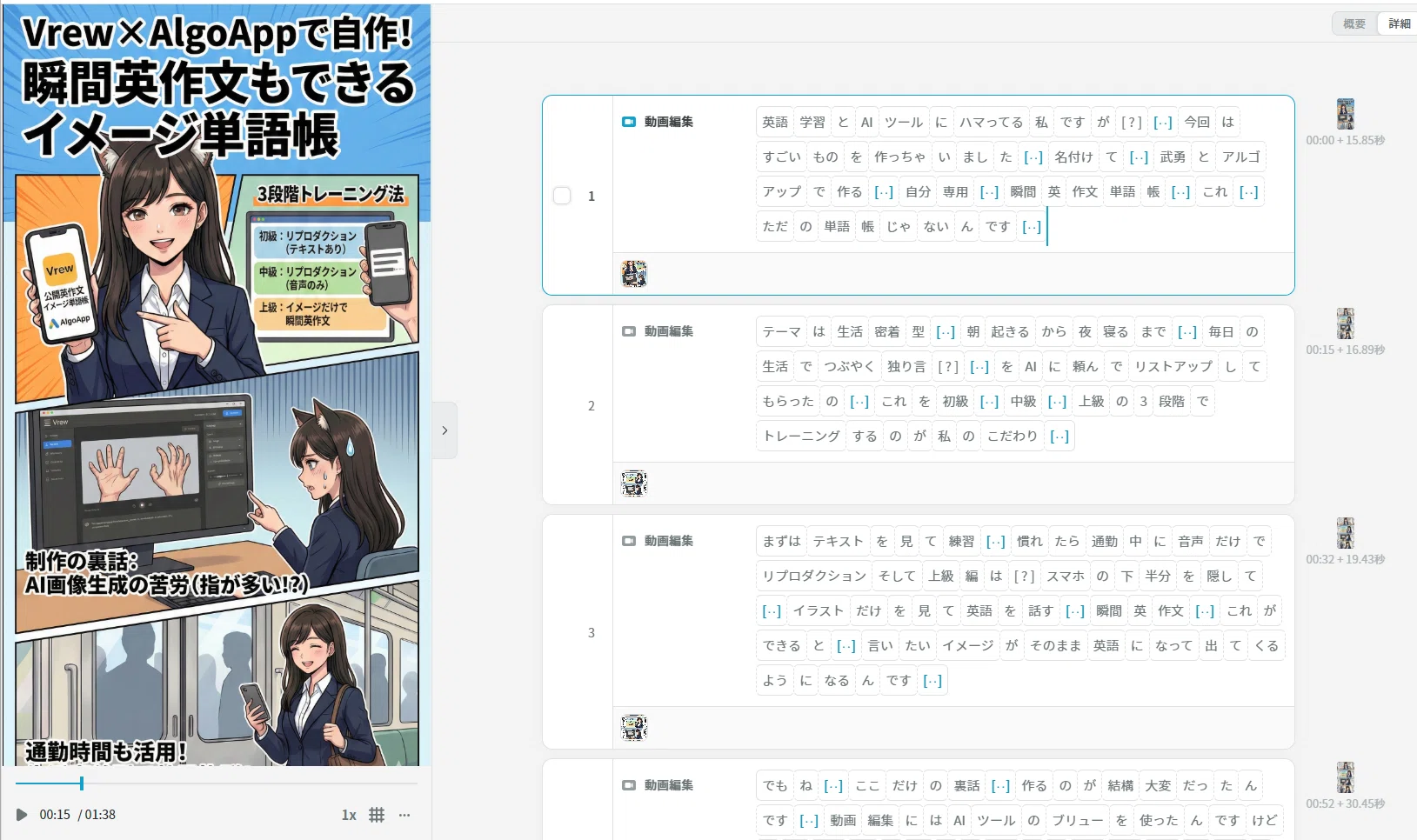The width and height of the screenshot is (1417, 840).
Task: Click the video preview image
Action: tap(216, 385)
